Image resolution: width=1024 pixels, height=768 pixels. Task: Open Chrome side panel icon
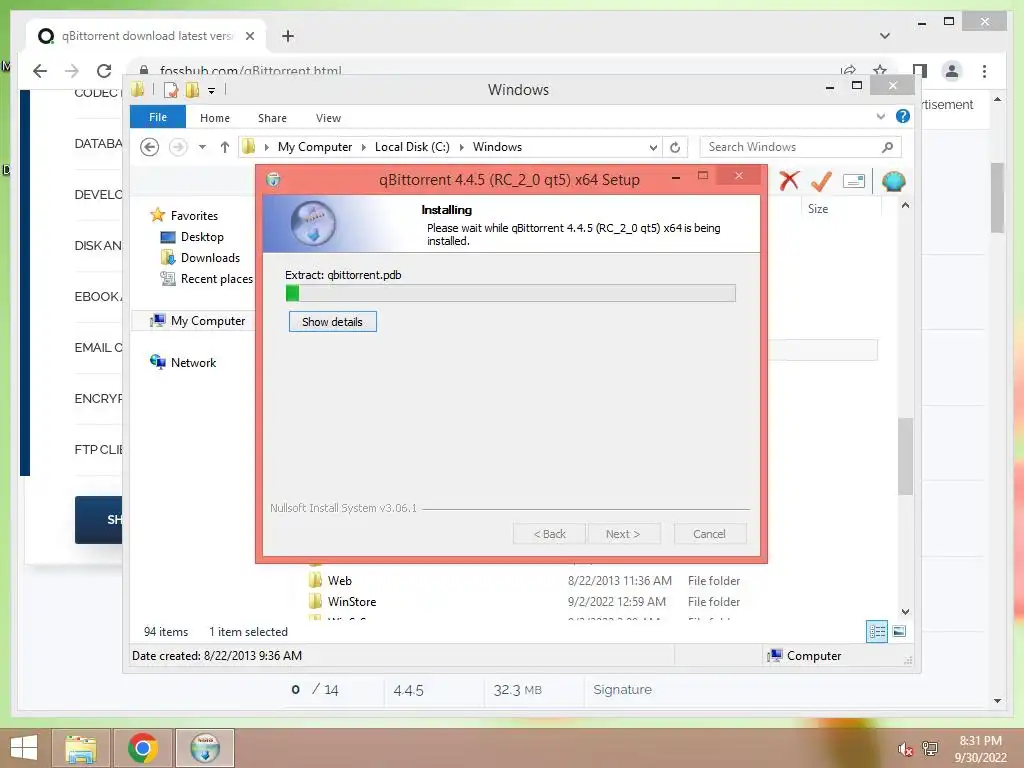[920, 71]
